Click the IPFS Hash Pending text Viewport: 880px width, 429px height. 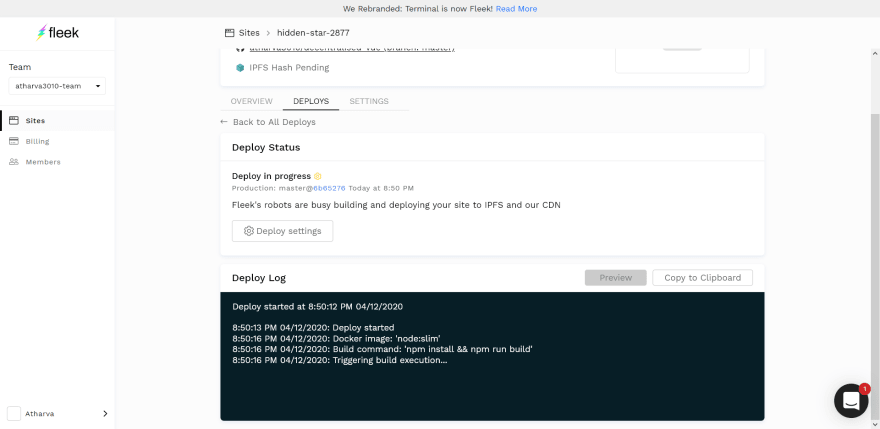[289, 67]
